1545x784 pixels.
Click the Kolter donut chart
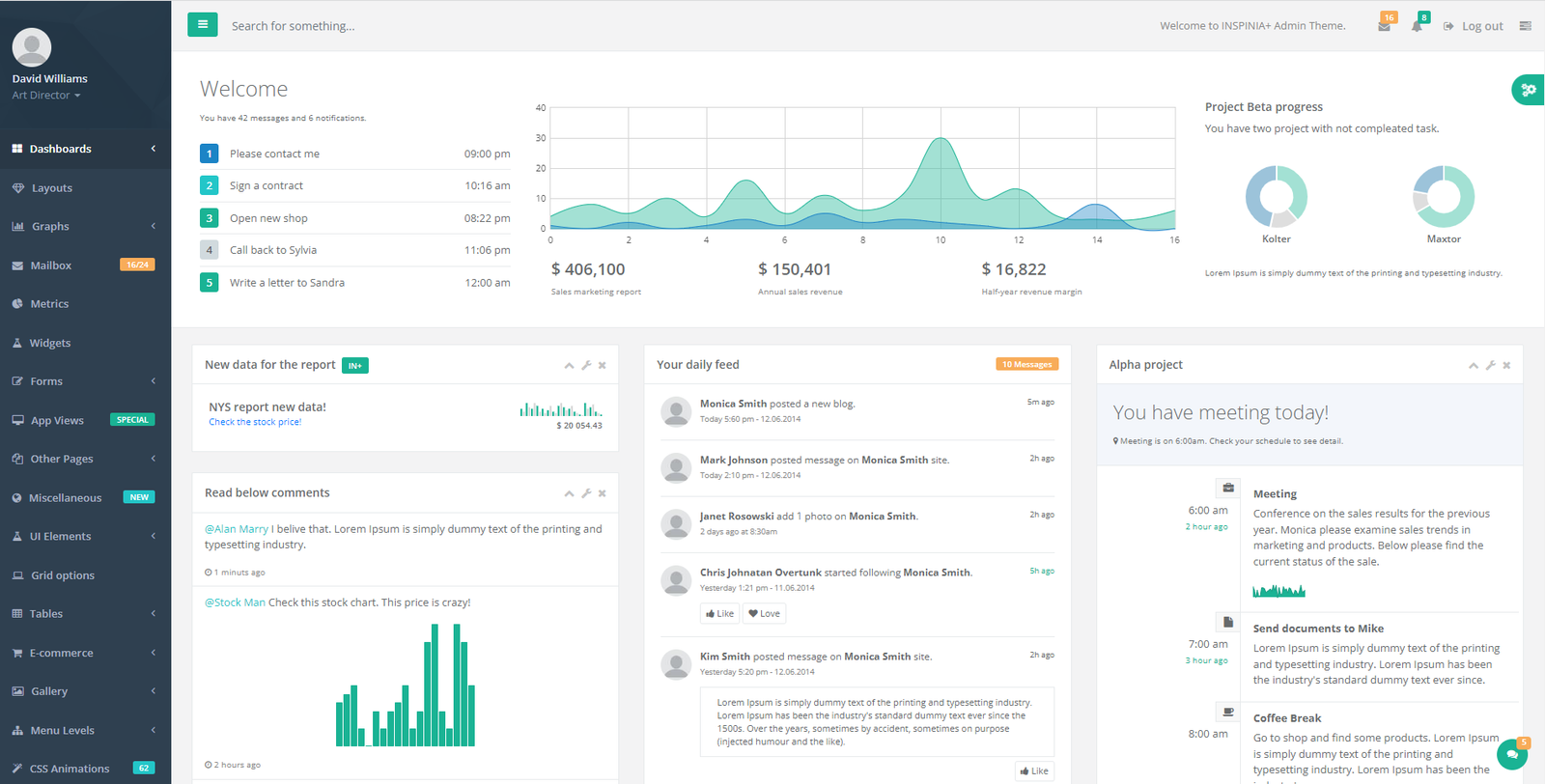[1276, 196]
